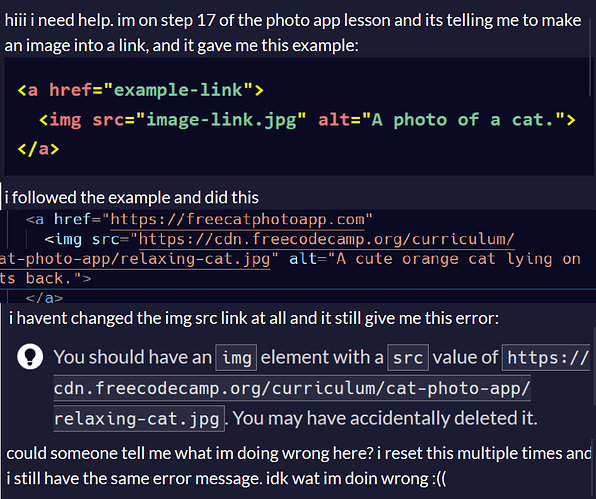Click the "A photo of a cat." alt text
Image resolution: width=596 pixels, height=499 pixels.
(x=463, y=120)
